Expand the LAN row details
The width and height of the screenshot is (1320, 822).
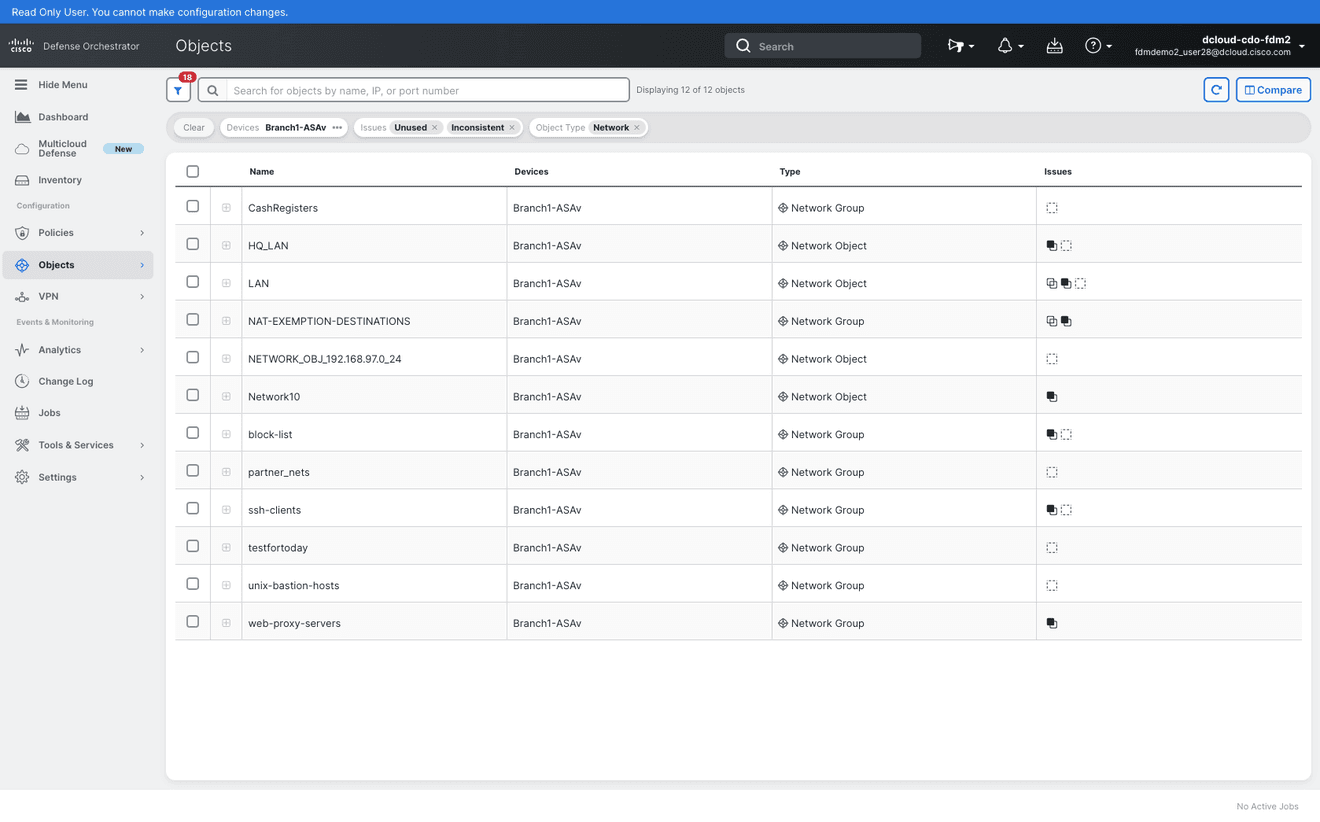tap(226, 283)
